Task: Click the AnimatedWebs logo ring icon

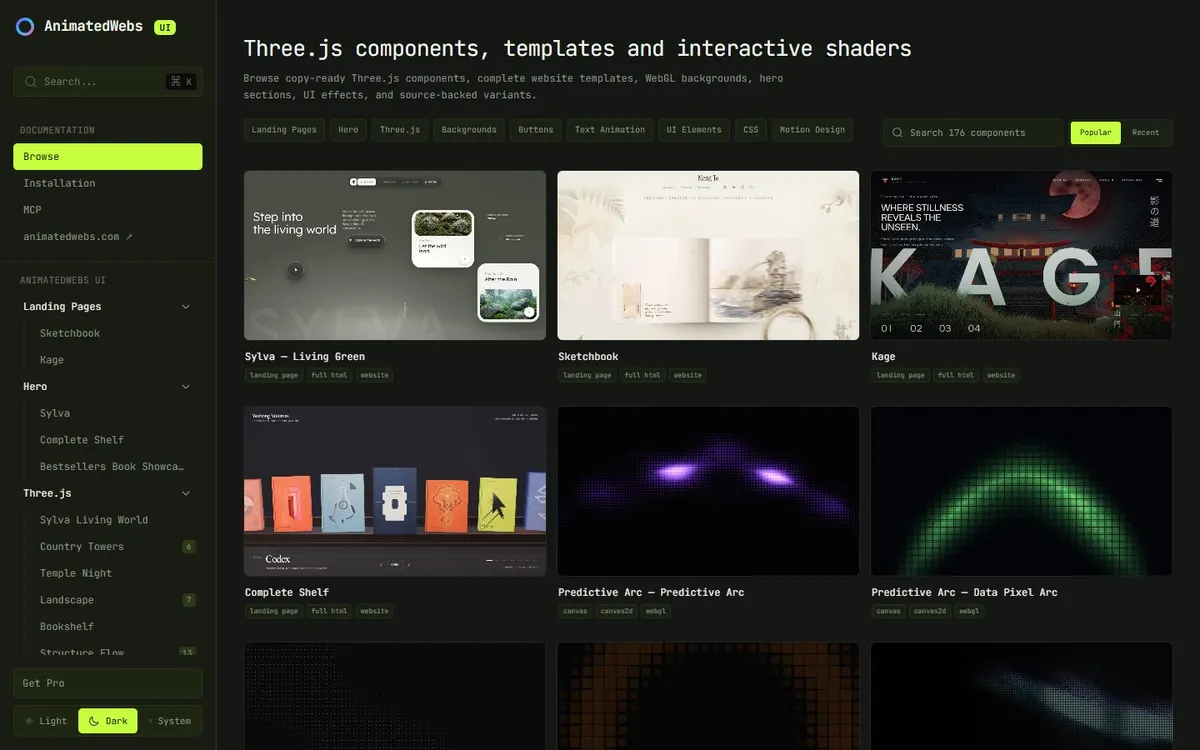Action: [x=25, y=27]
